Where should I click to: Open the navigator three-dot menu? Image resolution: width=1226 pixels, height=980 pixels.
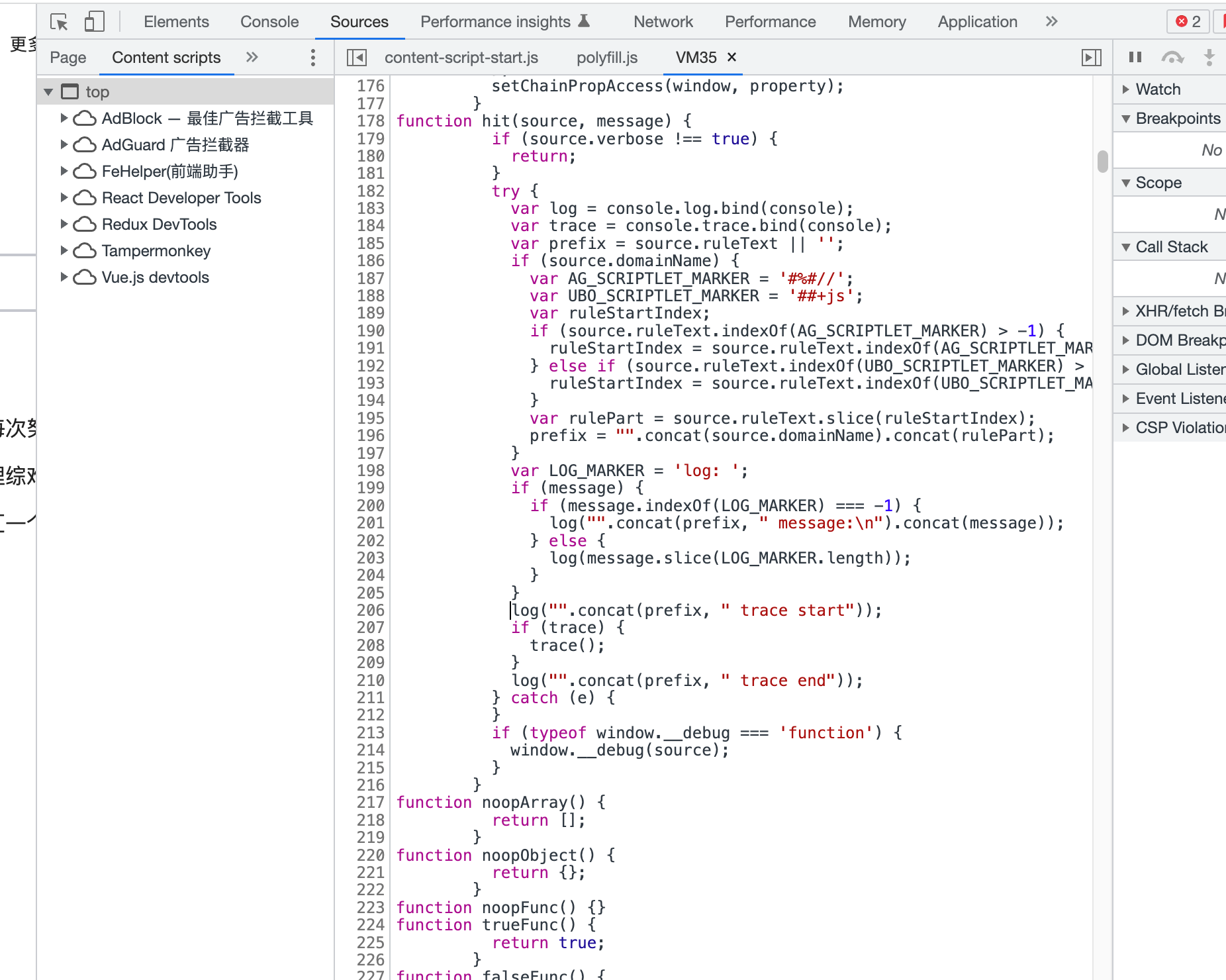coord(313,58)
